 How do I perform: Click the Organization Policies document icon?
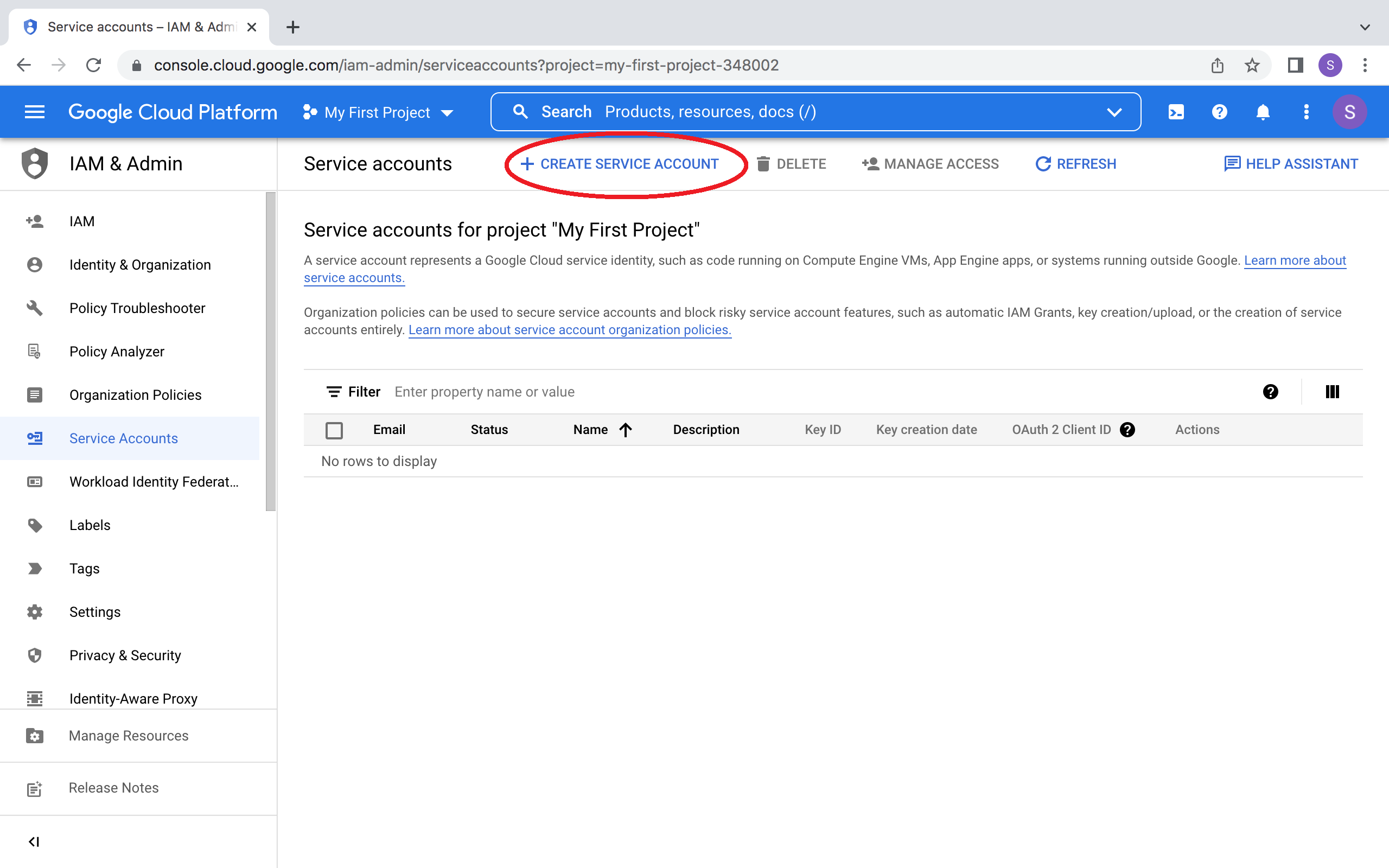coord(35,394)
